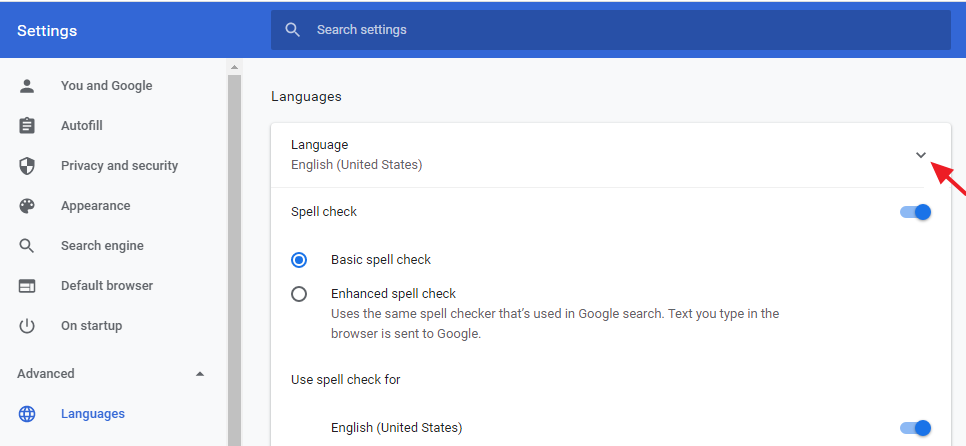Select the Basic spell check radio button
The image size is (966, 446).
(x=299, y=260)
